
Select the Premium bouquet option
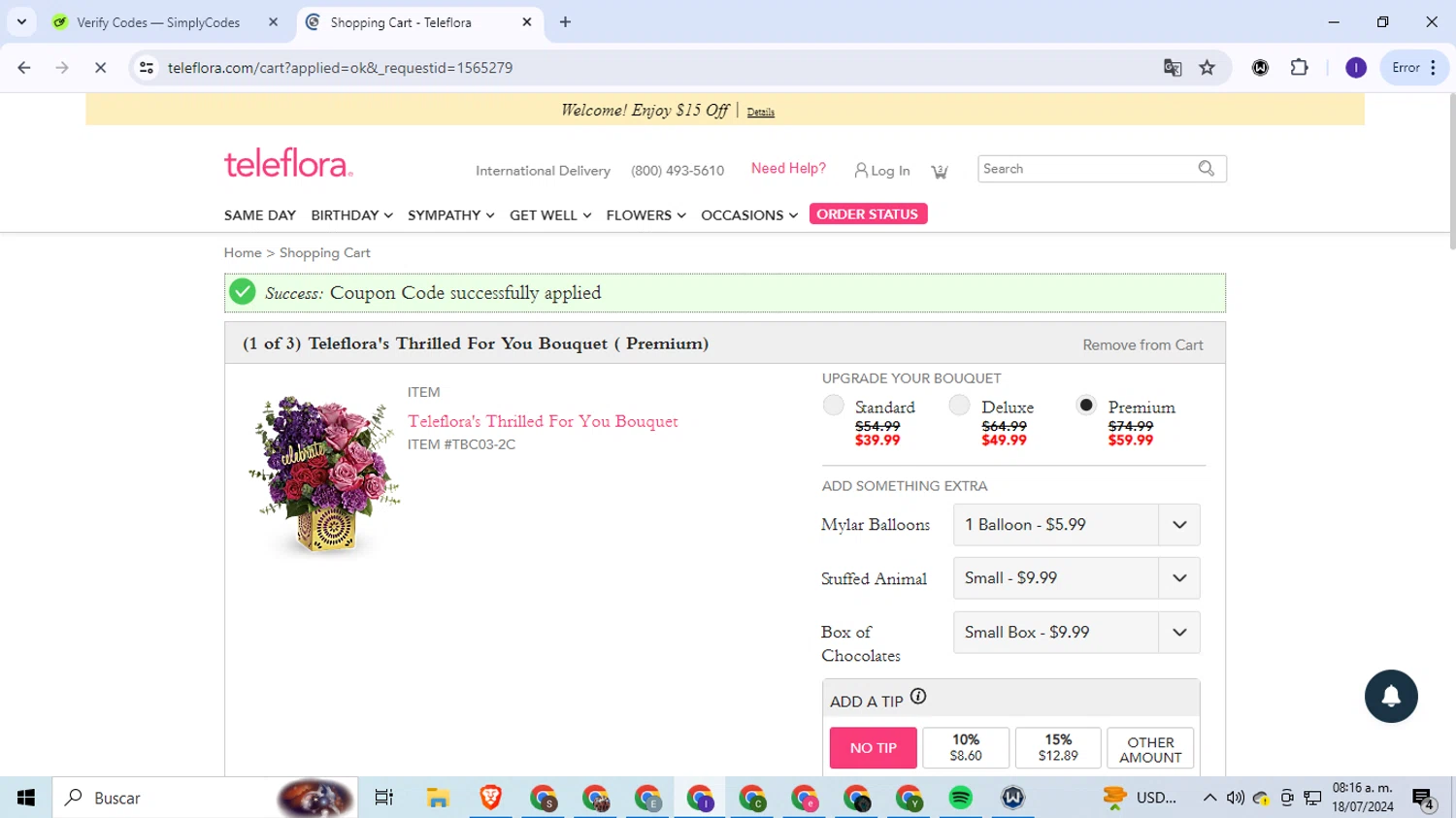pos(1086,406)
